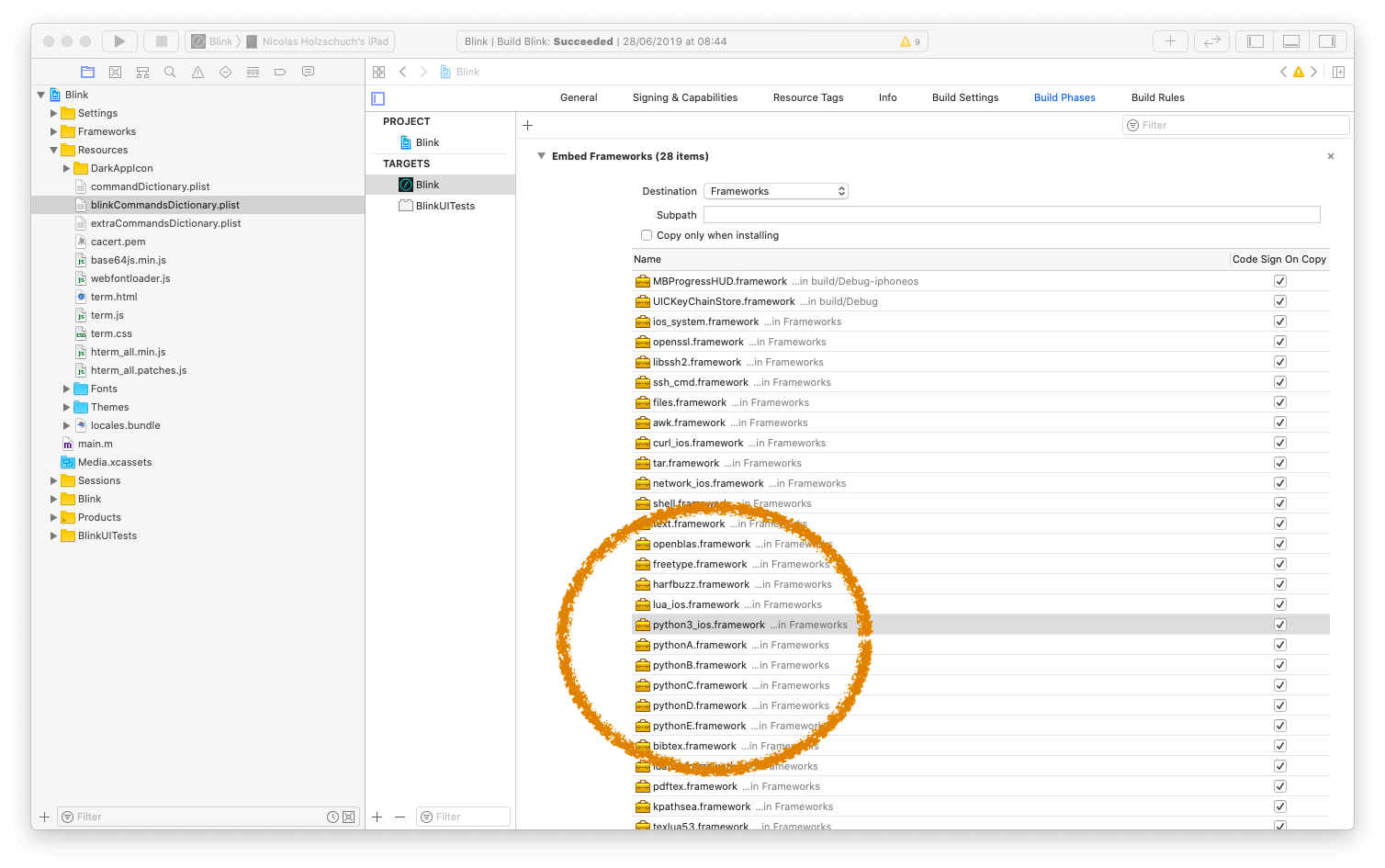1385x868 pixels.
Task: Open the Report navigator speech bubble
Action: coord(308,72)
